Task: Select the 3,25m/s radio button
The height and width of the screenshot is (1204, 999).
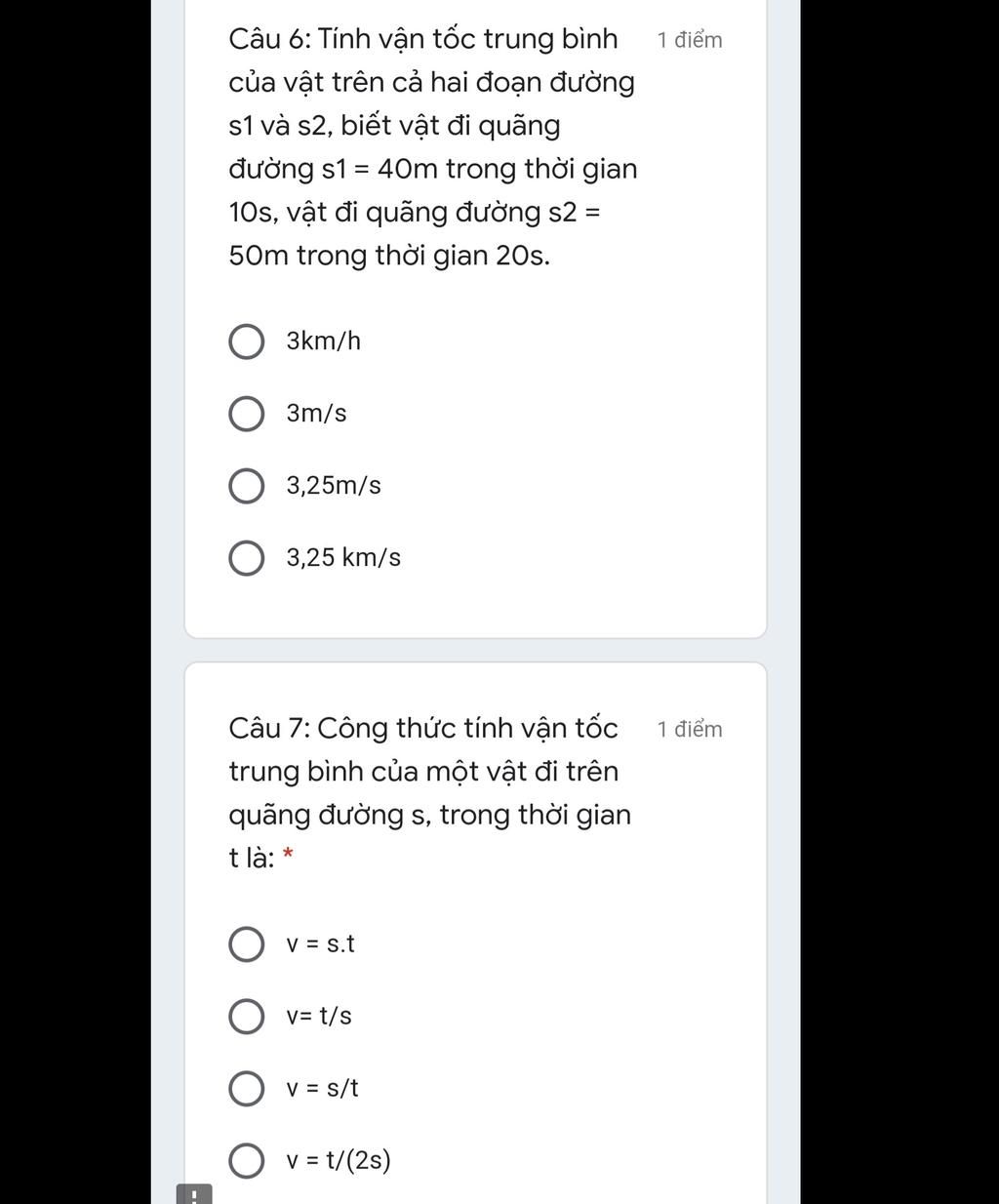Action: coord(246,486)
